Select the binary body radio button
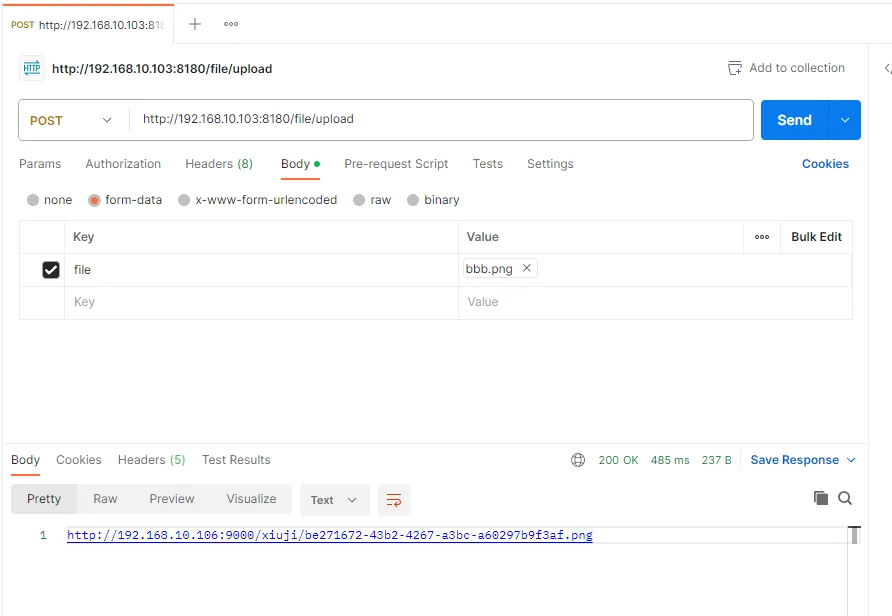The width and height of the screenshot is (892, 616). click(413, 200)
